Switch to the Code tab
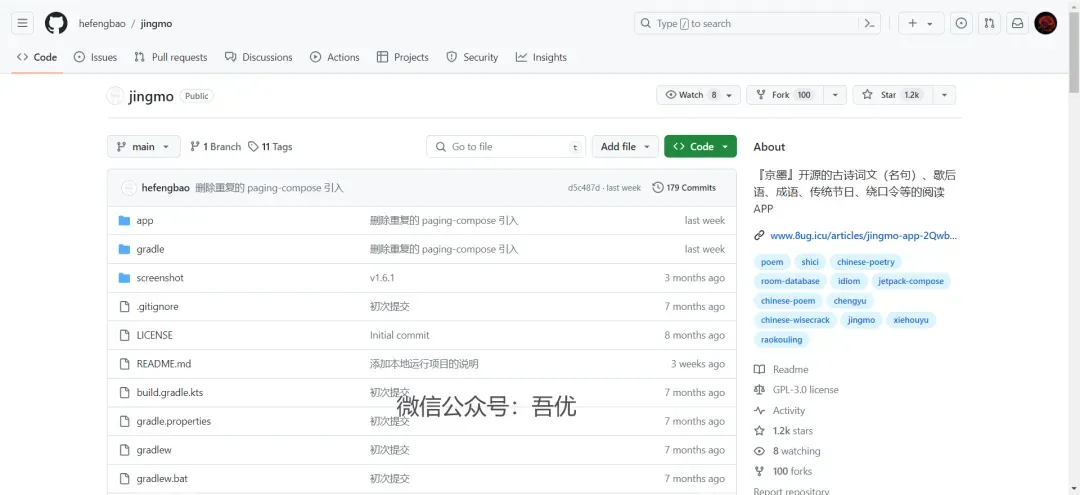This screenshot has height=495, width=1080. pyautogui.click(x=37, y=57)
